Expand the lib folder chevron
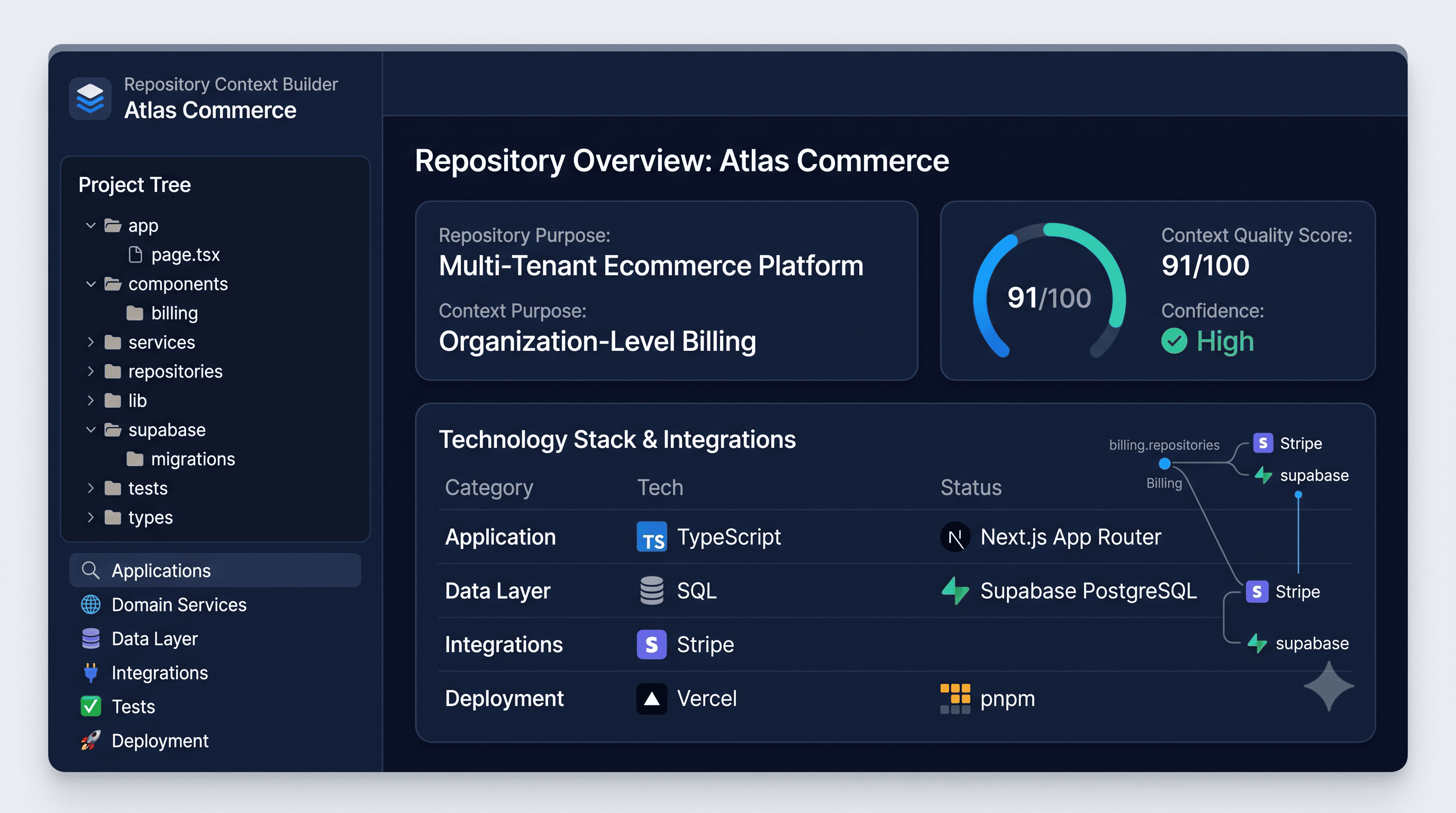Viewport: 1456px width, 813px height. (90, 400)
